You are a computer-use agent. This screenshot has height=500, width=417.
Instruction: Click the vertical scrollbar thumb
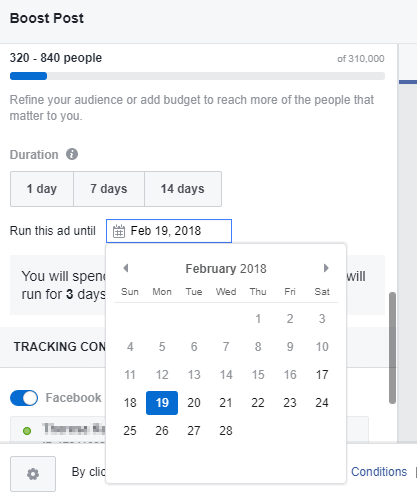point(393,348)
